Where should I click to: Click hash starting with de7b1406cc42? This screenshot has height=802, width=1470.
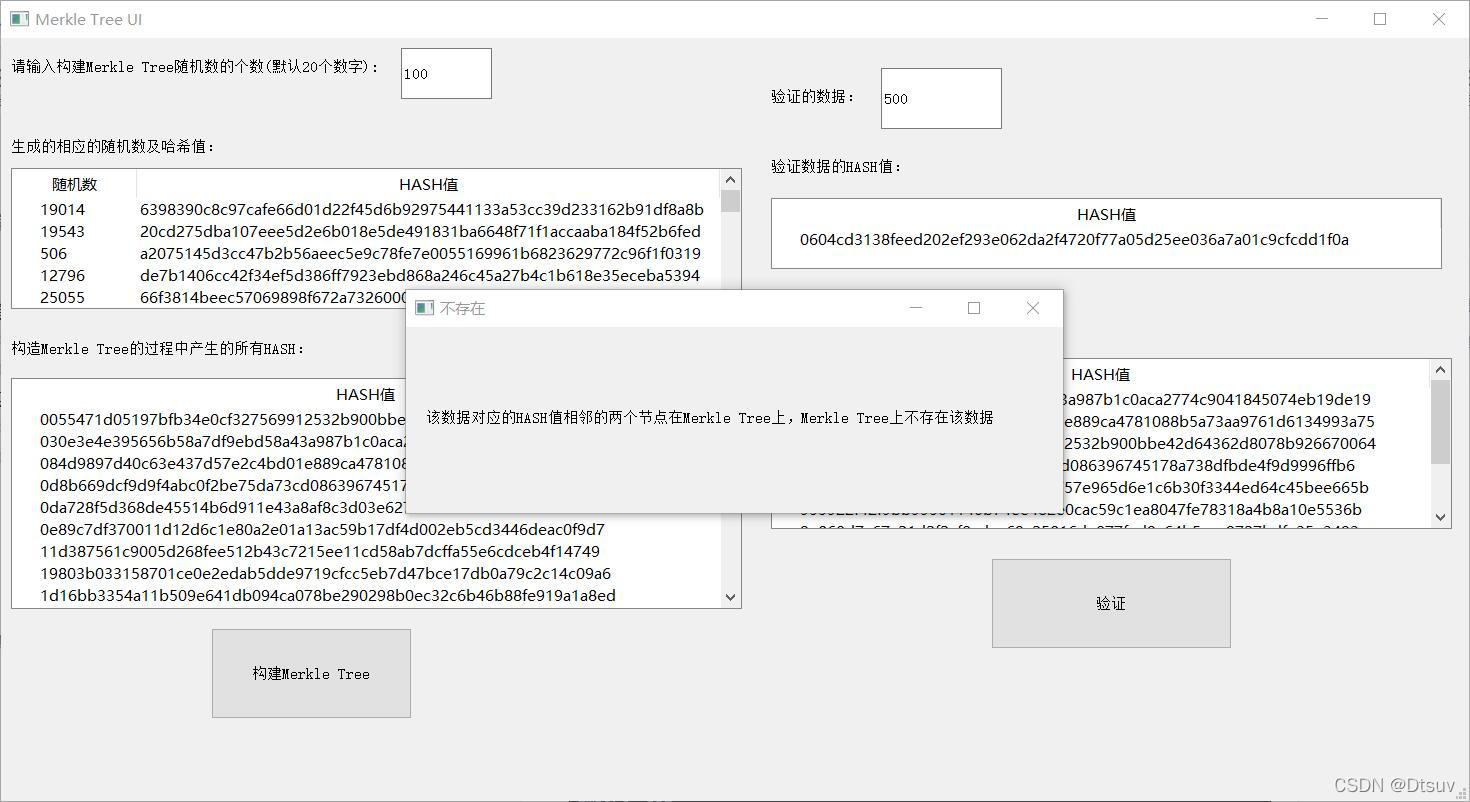420,275
